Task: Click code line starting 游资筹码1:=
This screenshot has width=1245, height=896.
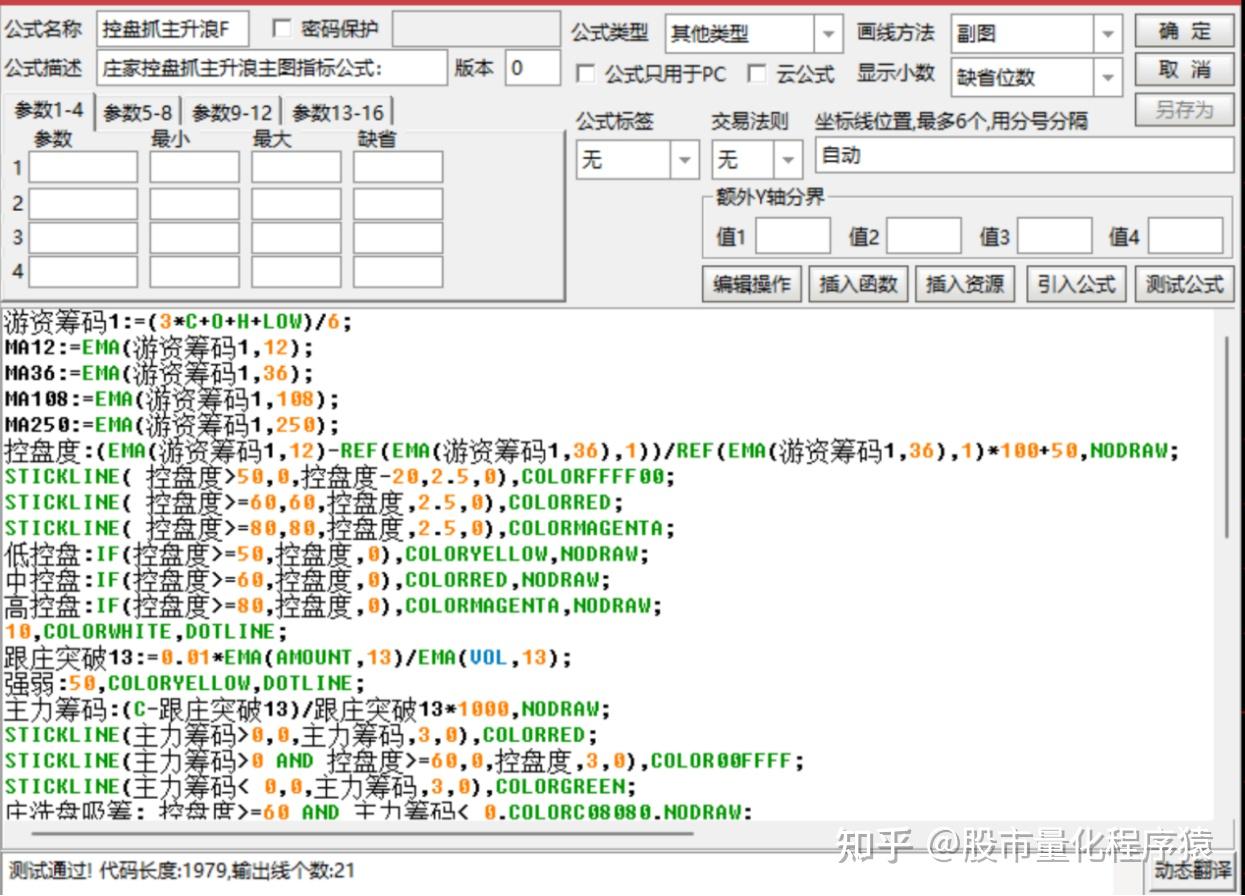Action: pyautogui.click(x=179, y=322)
